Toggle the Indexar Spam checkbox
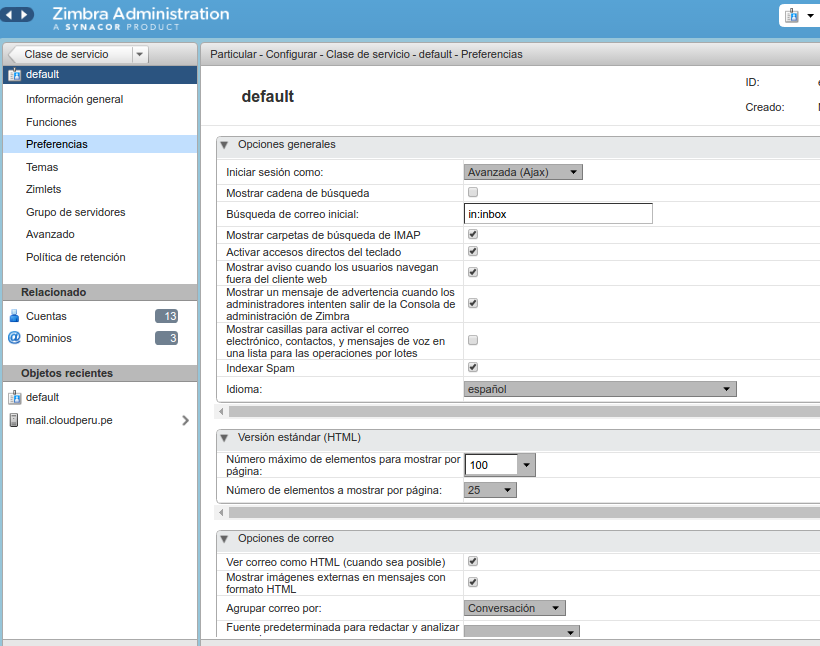Image resolution: width=820 pixels, height=646 pixels. 473,367
